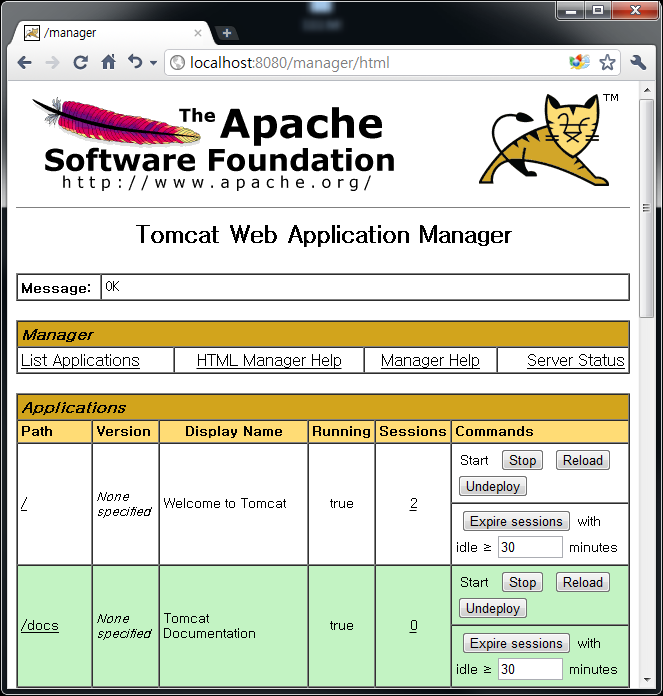Click the colorful extension icon in the address bar
Viewport: 663px width, 696px height.
[x=579, y=62]
